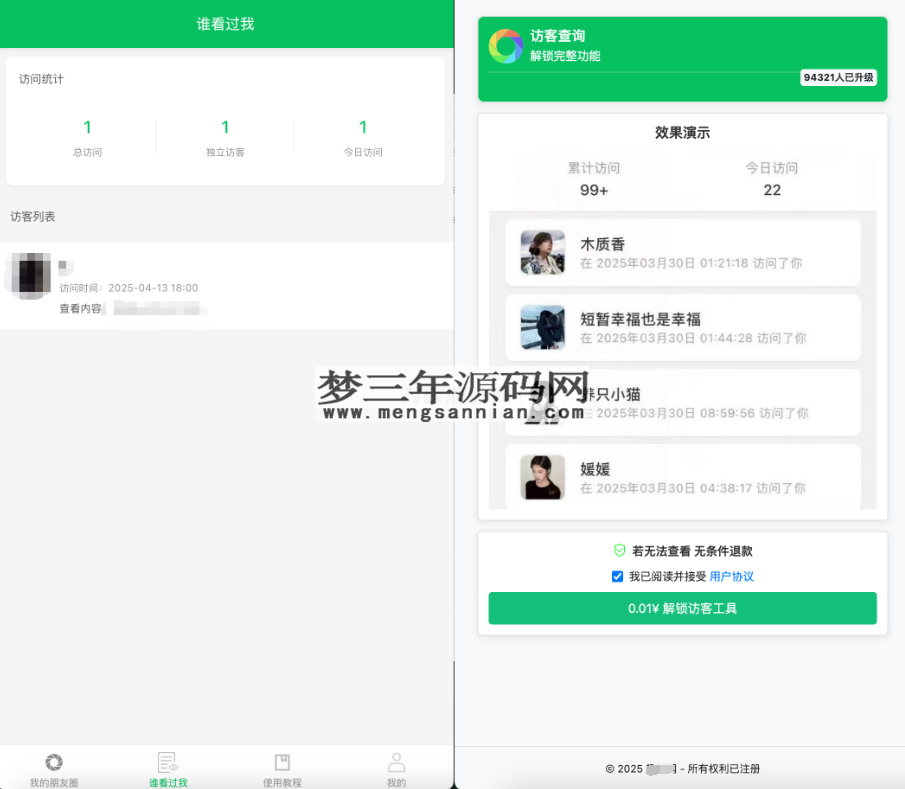The width and height of the screenshot is (905, 789).
Task: Click 短暂幸福也是幸福's avatar
Action: coord(542,329)
